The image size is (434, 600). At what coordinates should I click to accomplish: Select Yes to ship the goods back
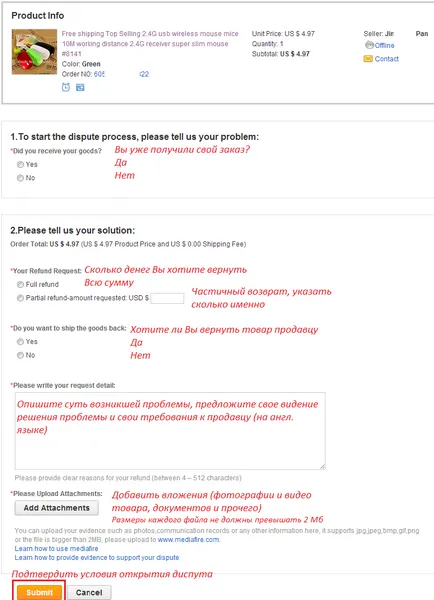(20, 342)
